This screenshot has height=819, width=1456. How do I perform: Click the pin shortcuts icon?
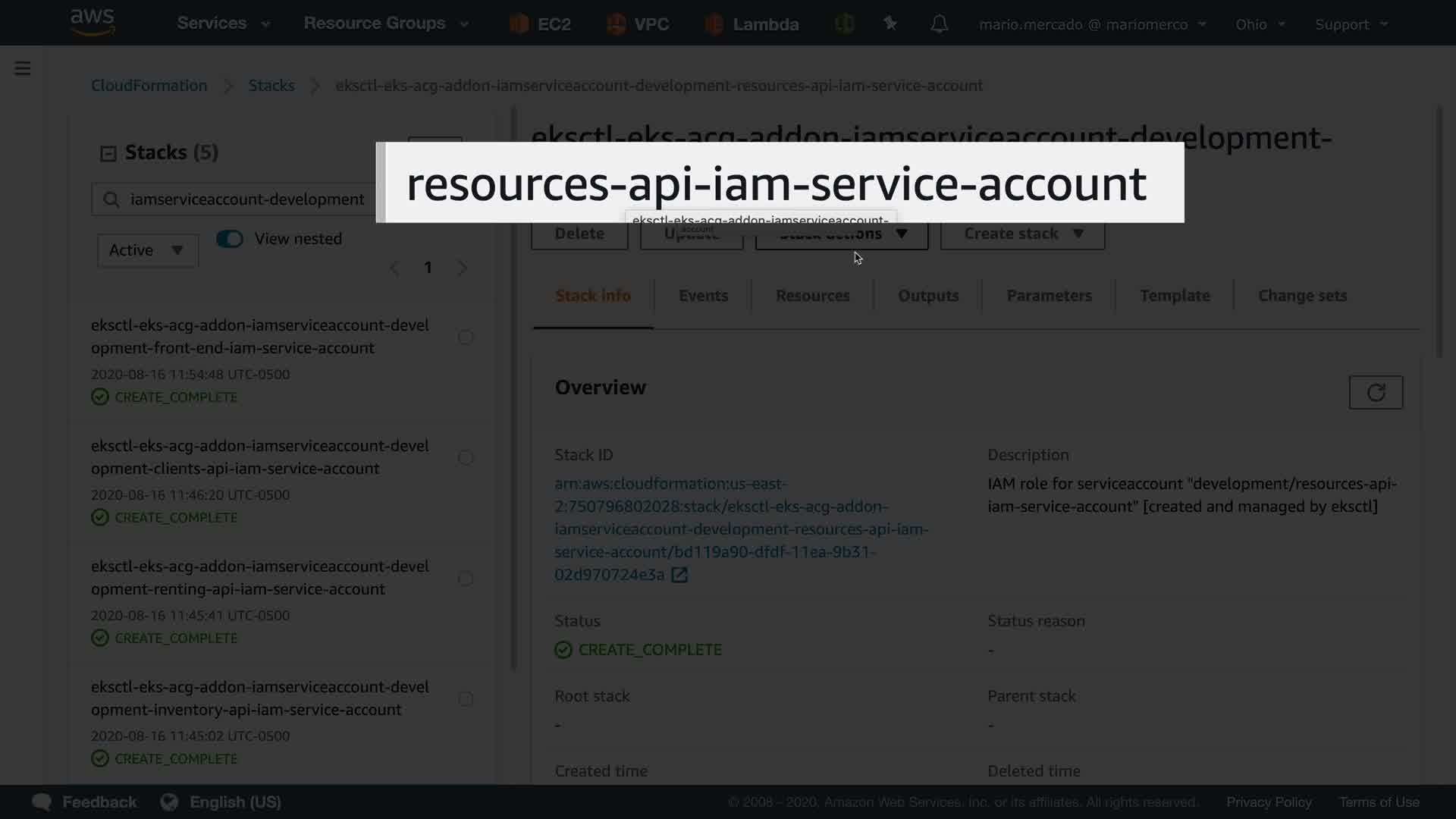(x=890, y=24)
